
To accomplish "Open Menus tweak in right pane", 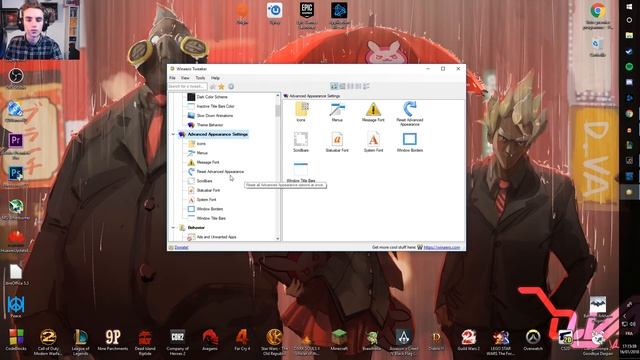I will (x=337, y=112).
